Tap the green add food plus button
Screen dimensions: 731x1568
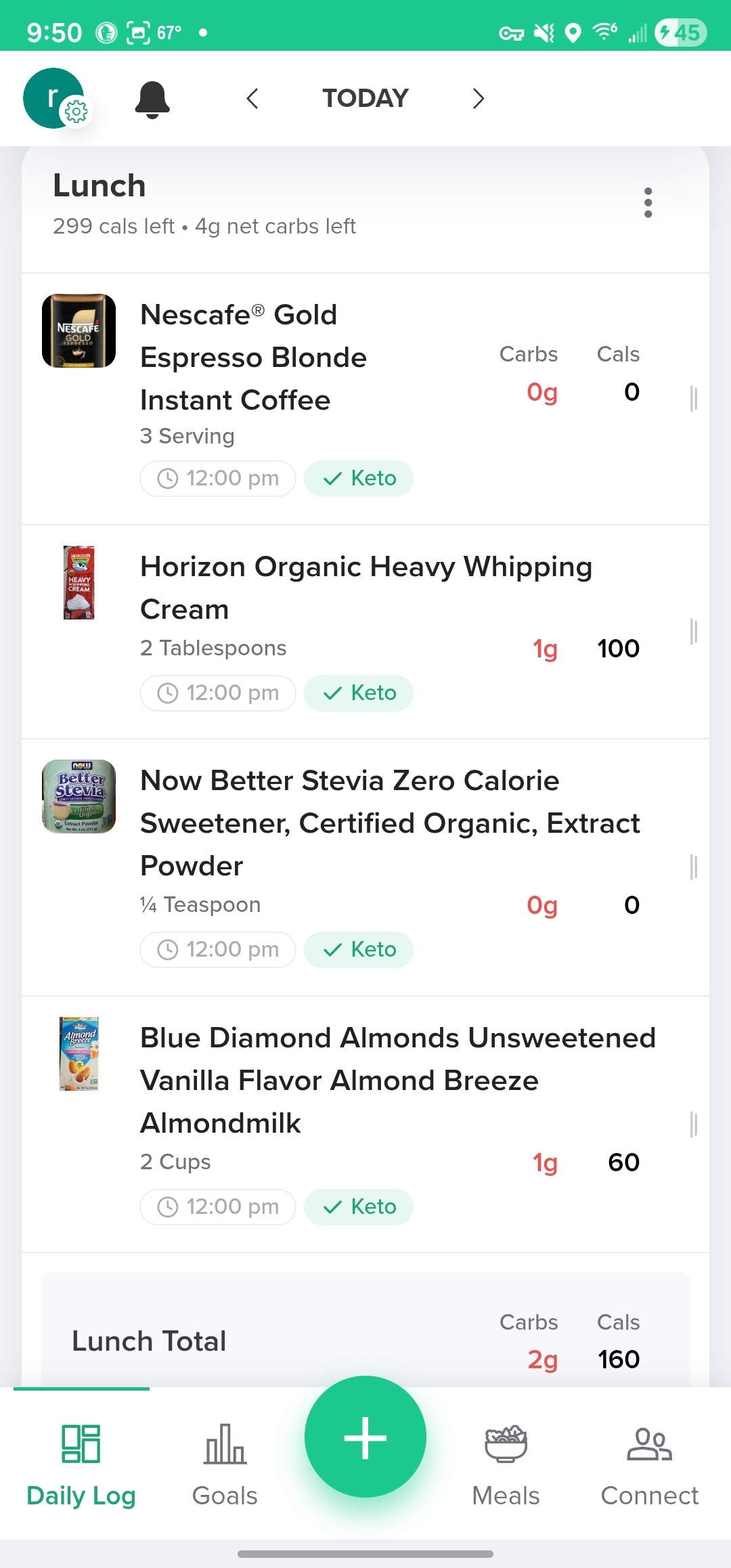click(365, 1437)
